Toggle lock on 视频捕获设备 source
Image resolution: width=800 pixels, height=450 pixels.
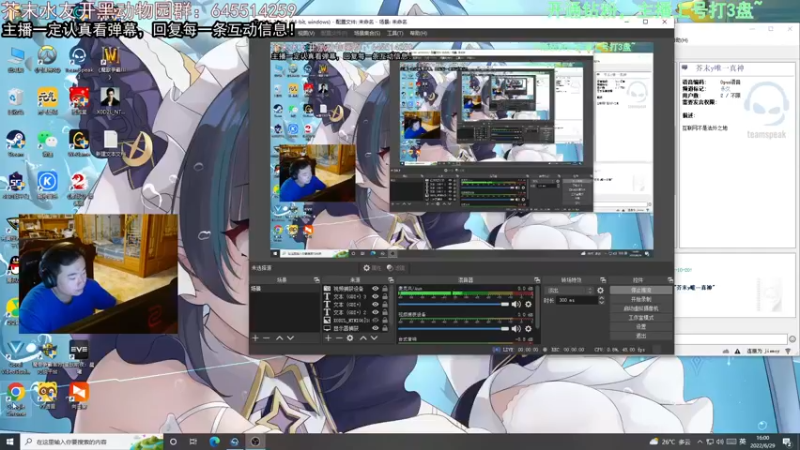385,289
